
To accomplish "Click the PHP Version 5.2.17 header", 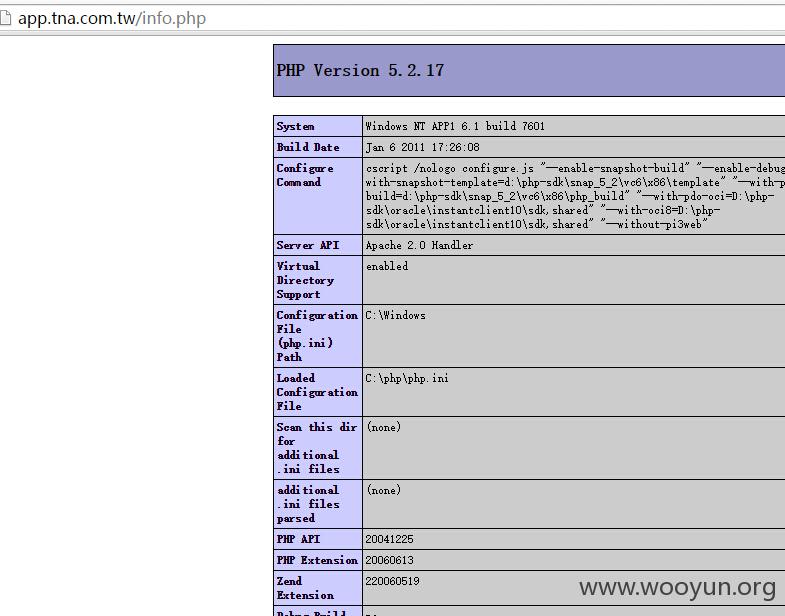I will point(360,71).
